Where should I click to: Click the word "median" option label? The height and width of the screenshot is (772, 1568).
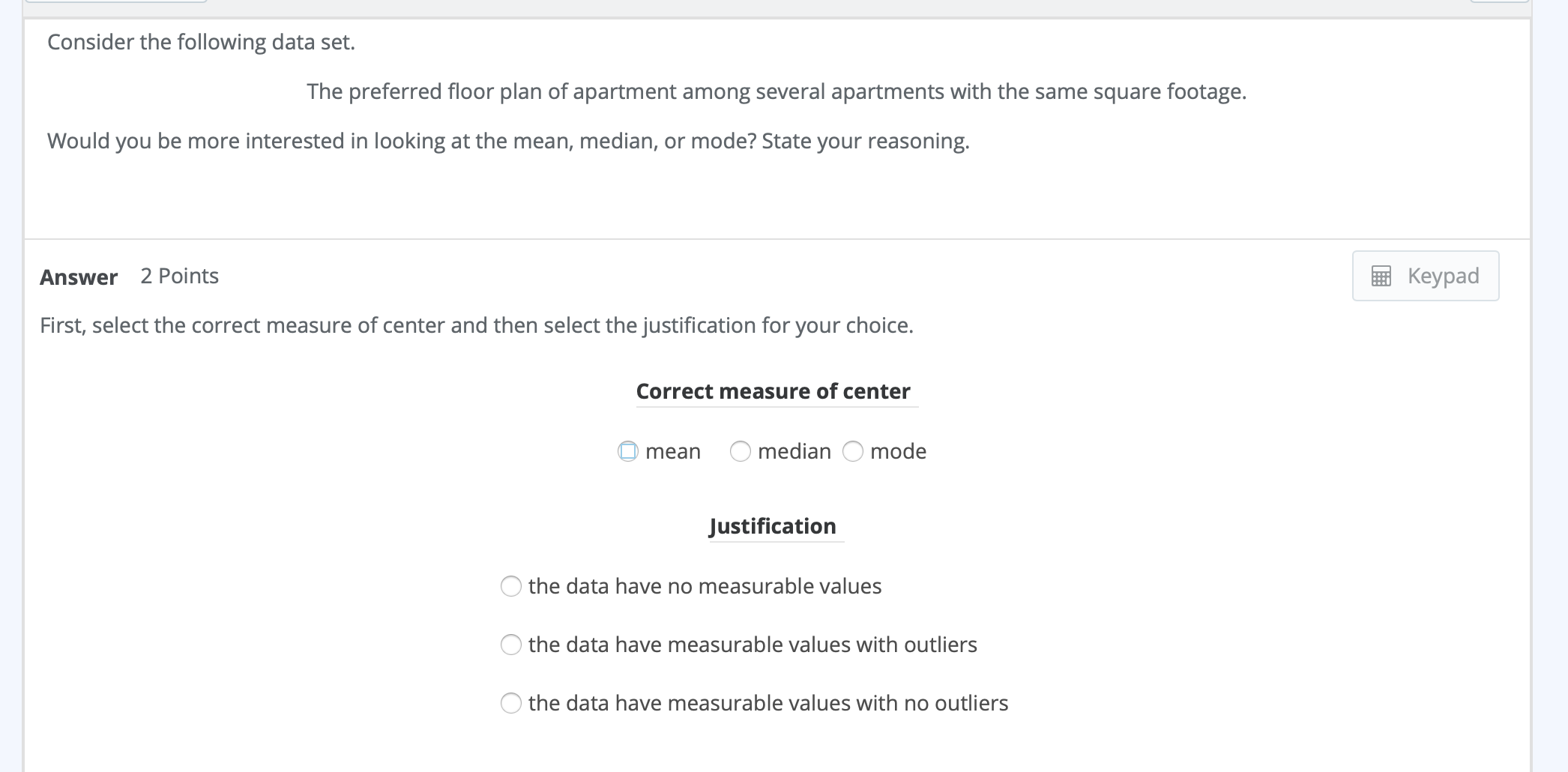794,451
